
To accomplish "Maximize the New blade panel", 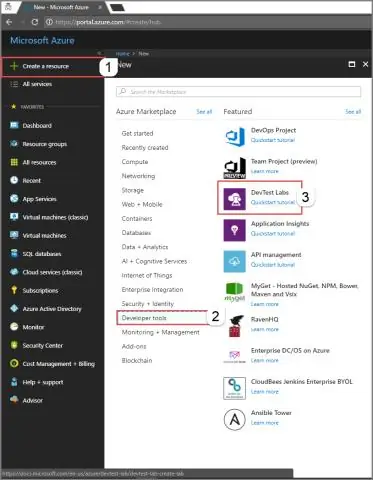I will (x=352, y=64).
